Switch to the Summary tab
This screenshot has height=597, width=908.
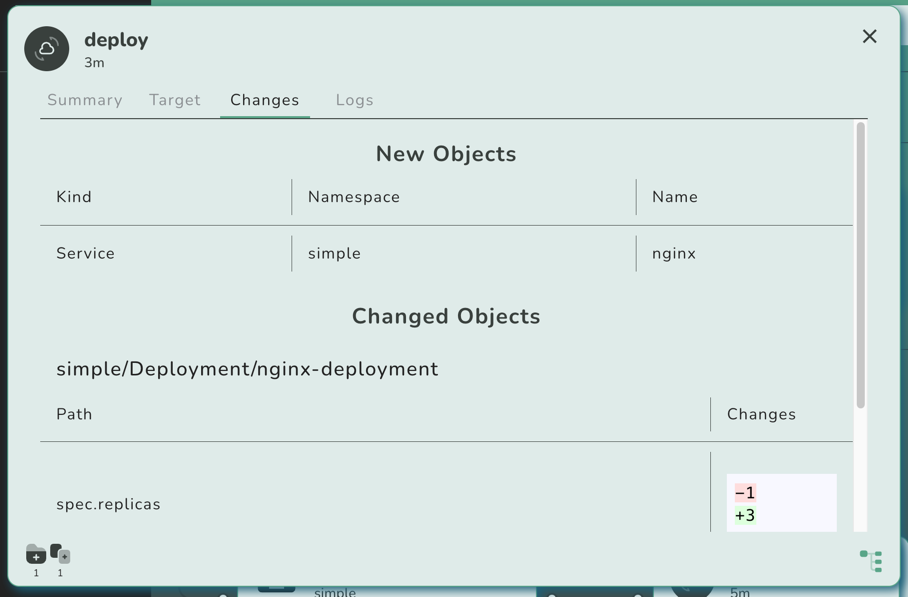pos(85,100)
